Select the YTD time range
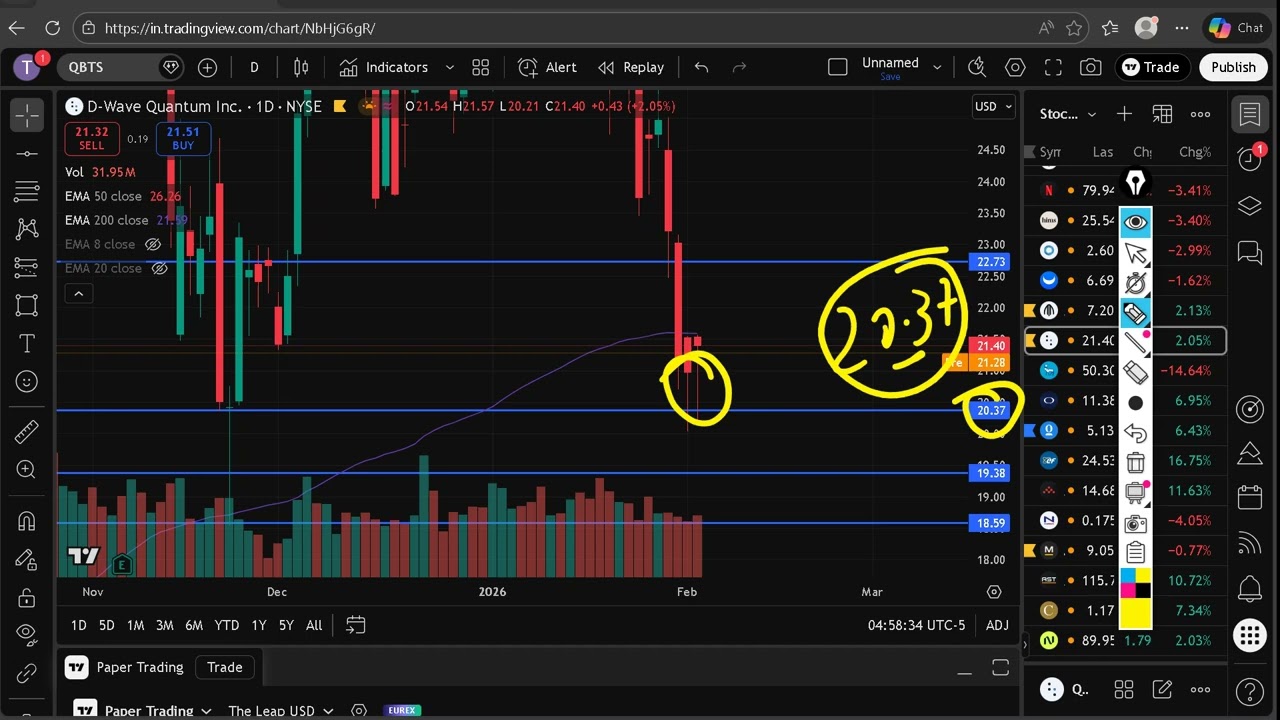The width and height of the screenshot is (1280, 720). 227,625
